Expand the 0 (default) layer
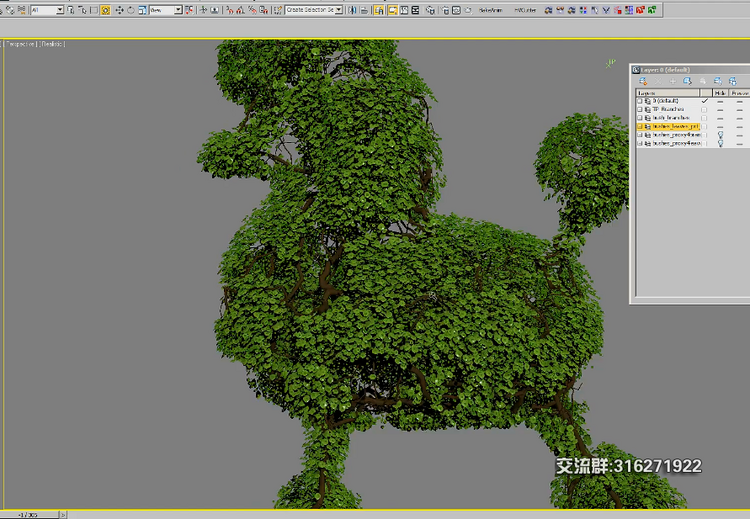The image size is (750, 519). (640, 101)
